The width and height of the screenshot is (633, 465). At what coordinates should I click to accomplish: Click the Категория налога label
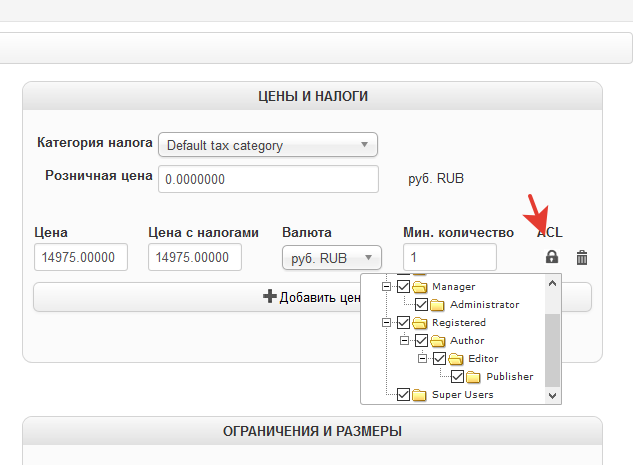pos(94,142)
